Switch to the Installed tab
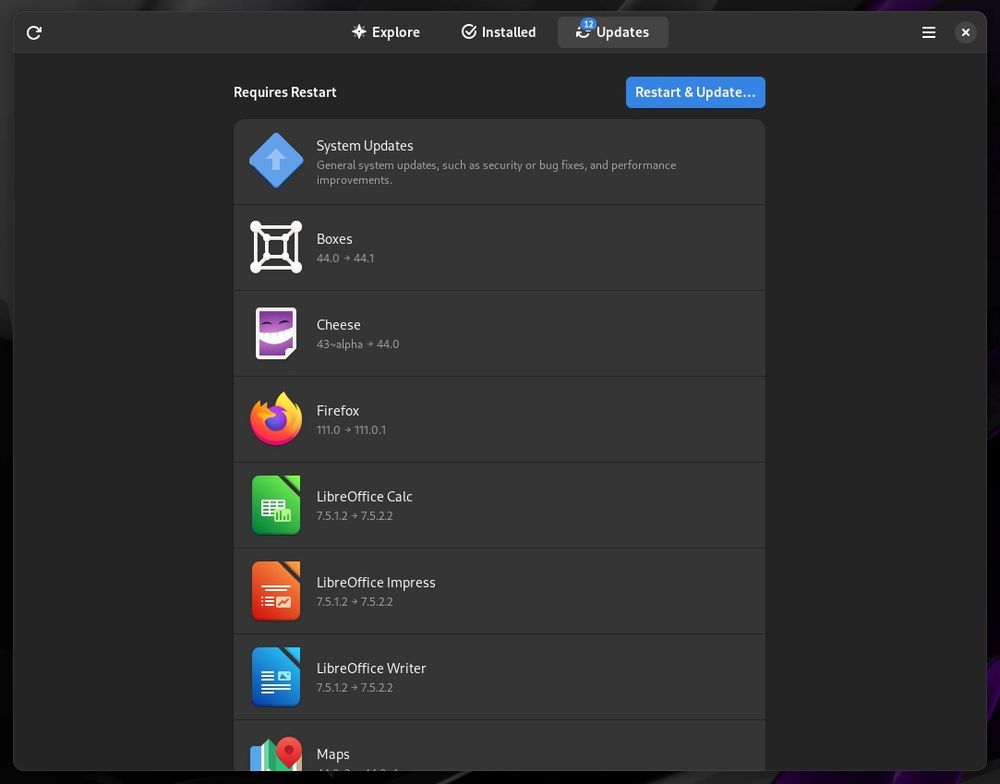 [x=498, y=32]
